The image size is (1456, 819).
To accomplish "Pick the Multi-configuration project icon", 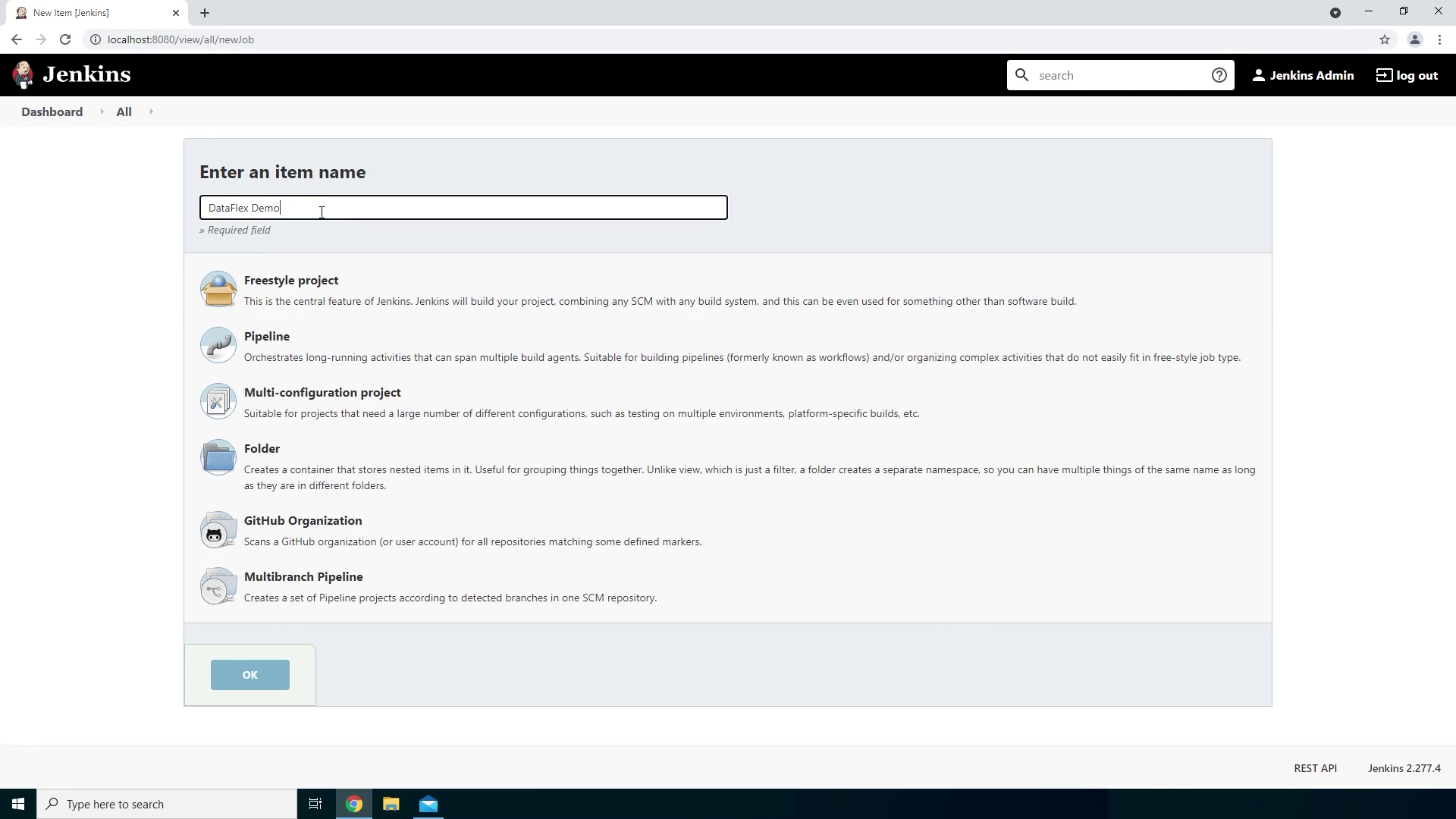I will [x=218, y=402].
